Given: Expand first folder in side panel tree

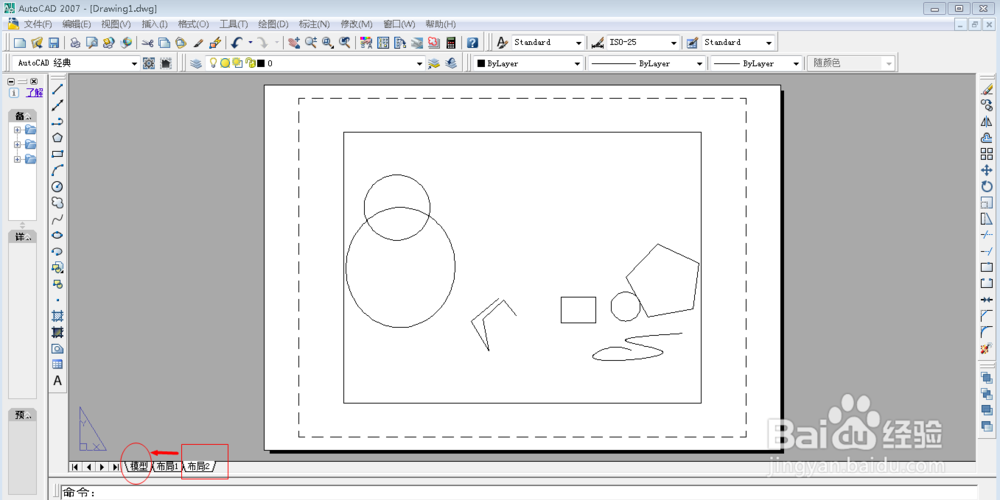Looking at the screenshot, I should click(17, 130).
